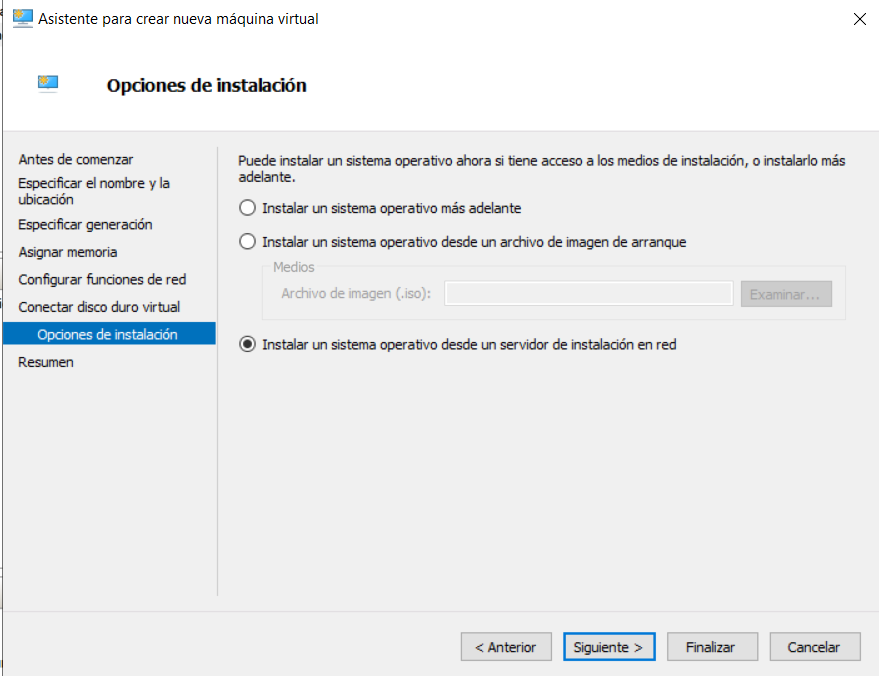879x676 pixels.
Task: Open the 'Asignar memoria' step
Action: coord(67,252)
